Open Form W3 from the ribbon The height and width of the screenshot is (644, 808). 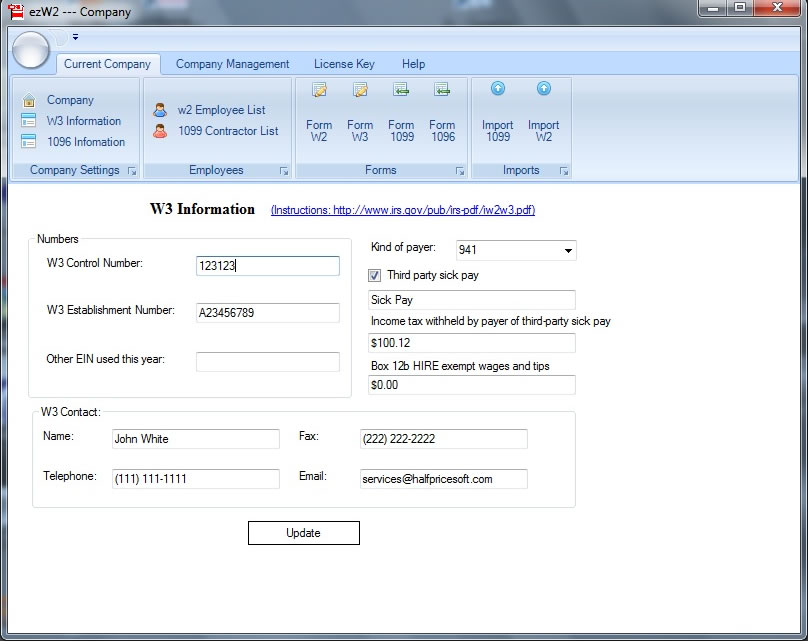pos(360,113)
